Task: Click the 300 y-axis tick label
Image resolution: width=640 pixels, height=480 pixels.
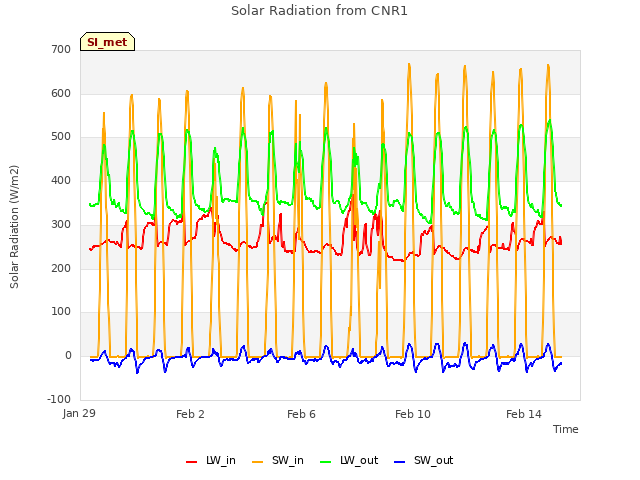Action: point(61,224)
